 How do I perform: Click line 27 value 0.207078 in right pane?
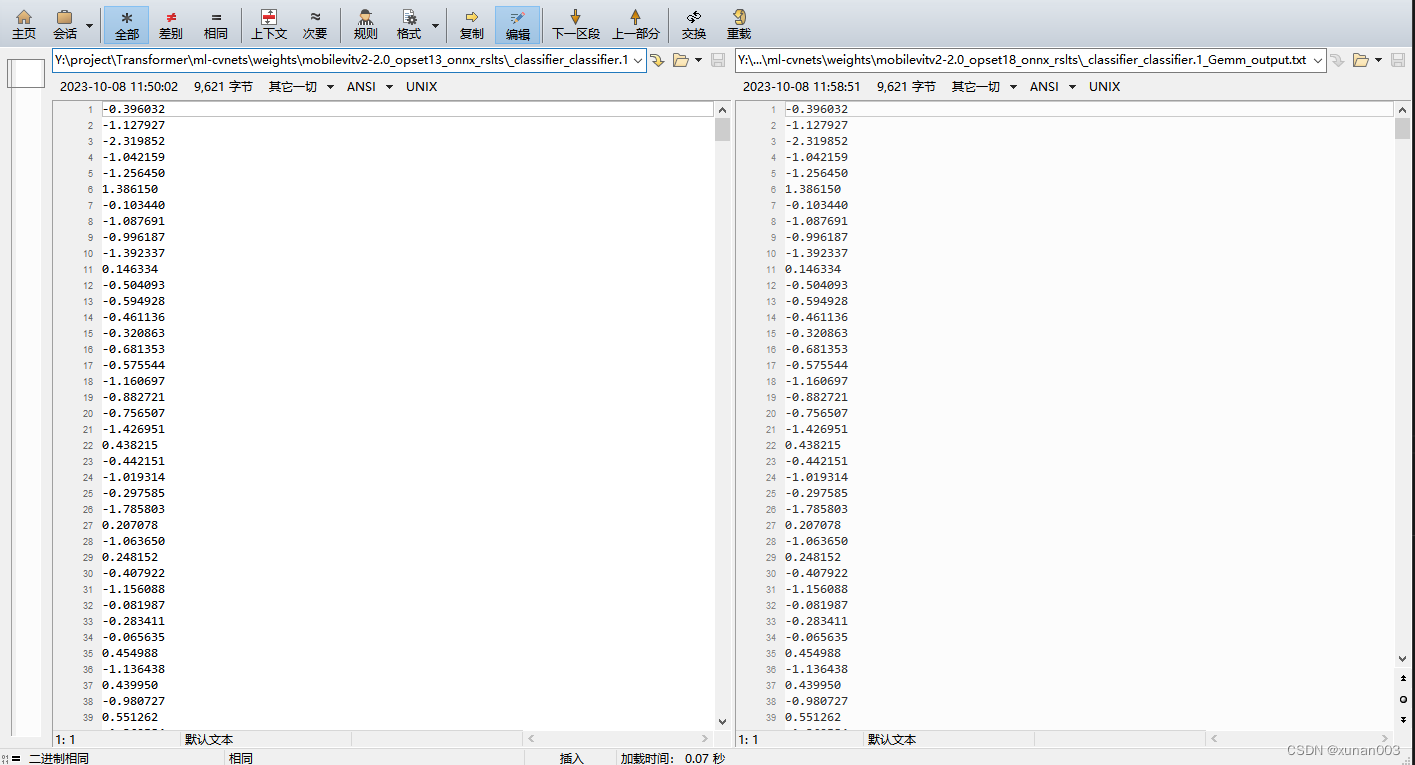click(813, 525)
